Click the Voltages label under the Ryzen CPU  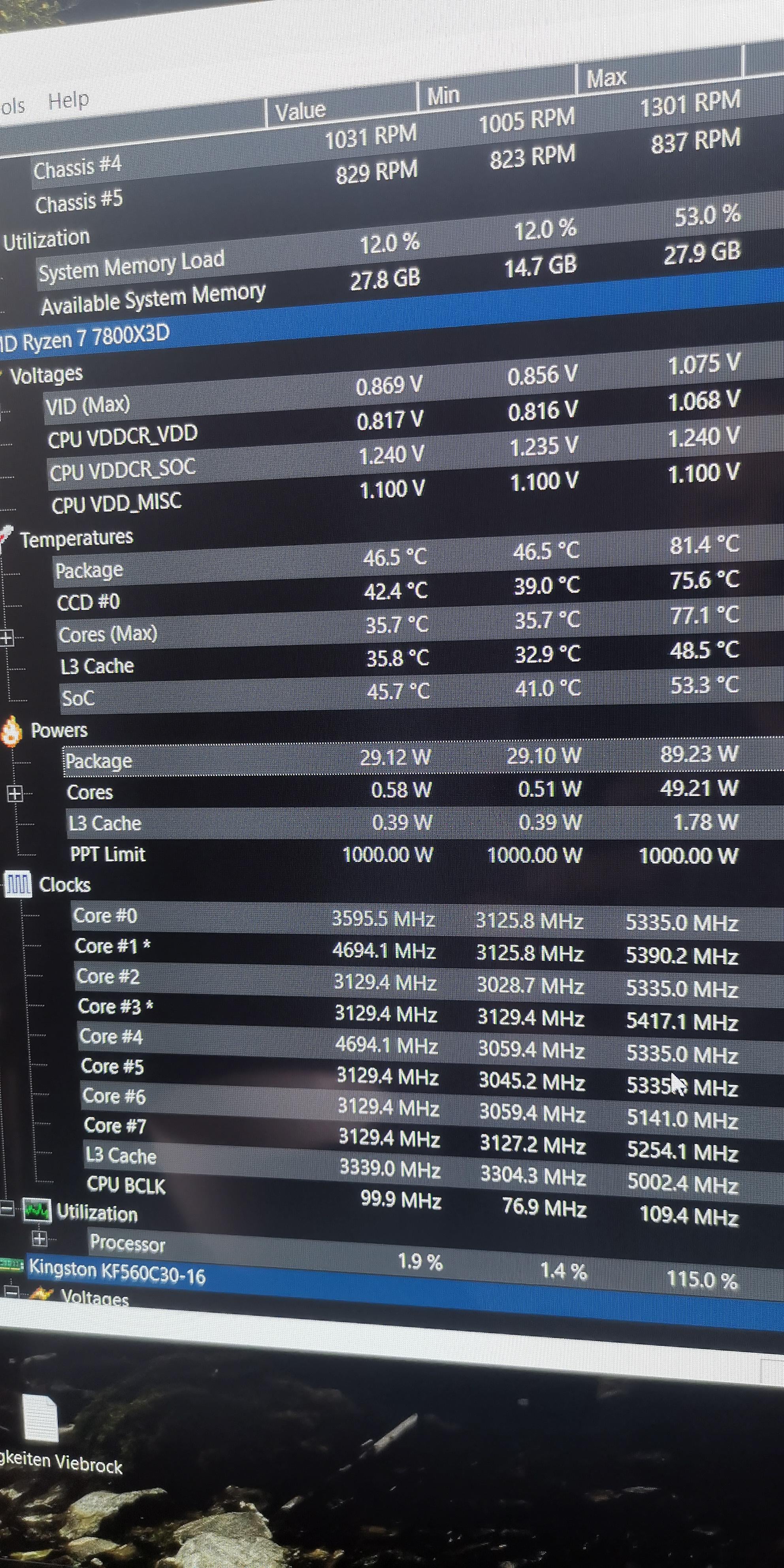click(x=46, y=374)
